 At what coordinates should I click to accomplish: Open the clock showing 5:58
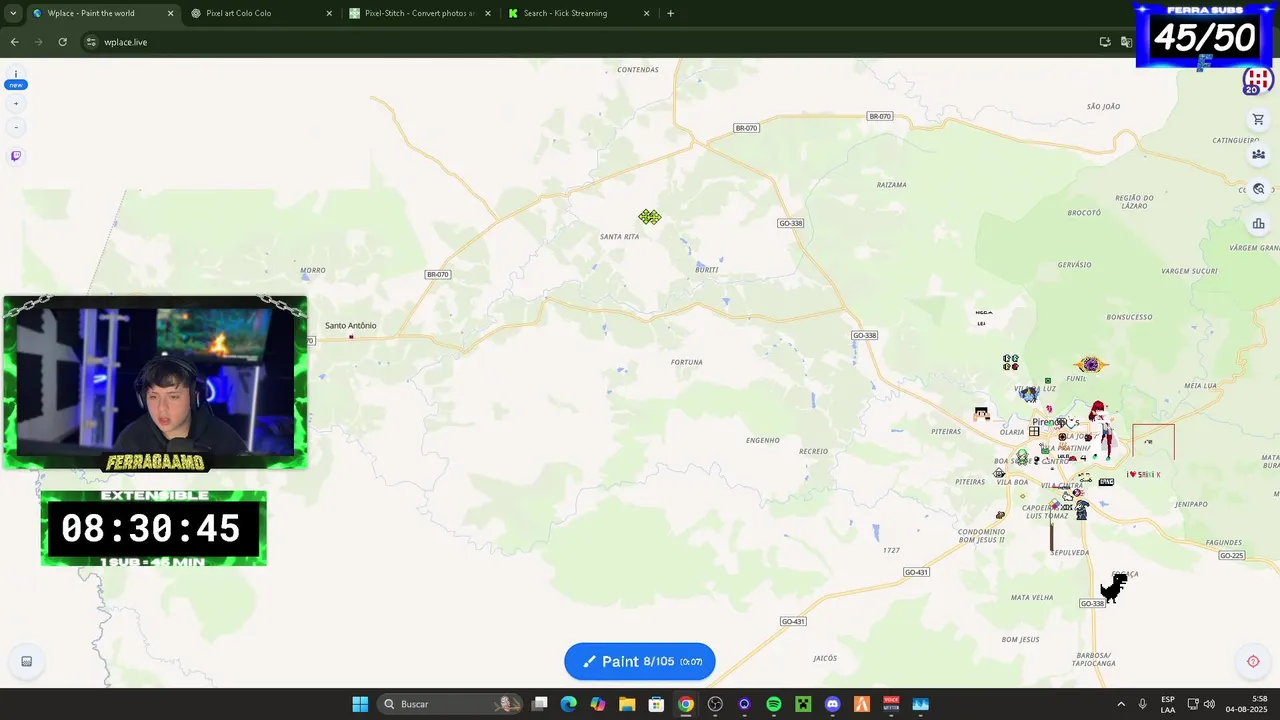[1247, 704]
